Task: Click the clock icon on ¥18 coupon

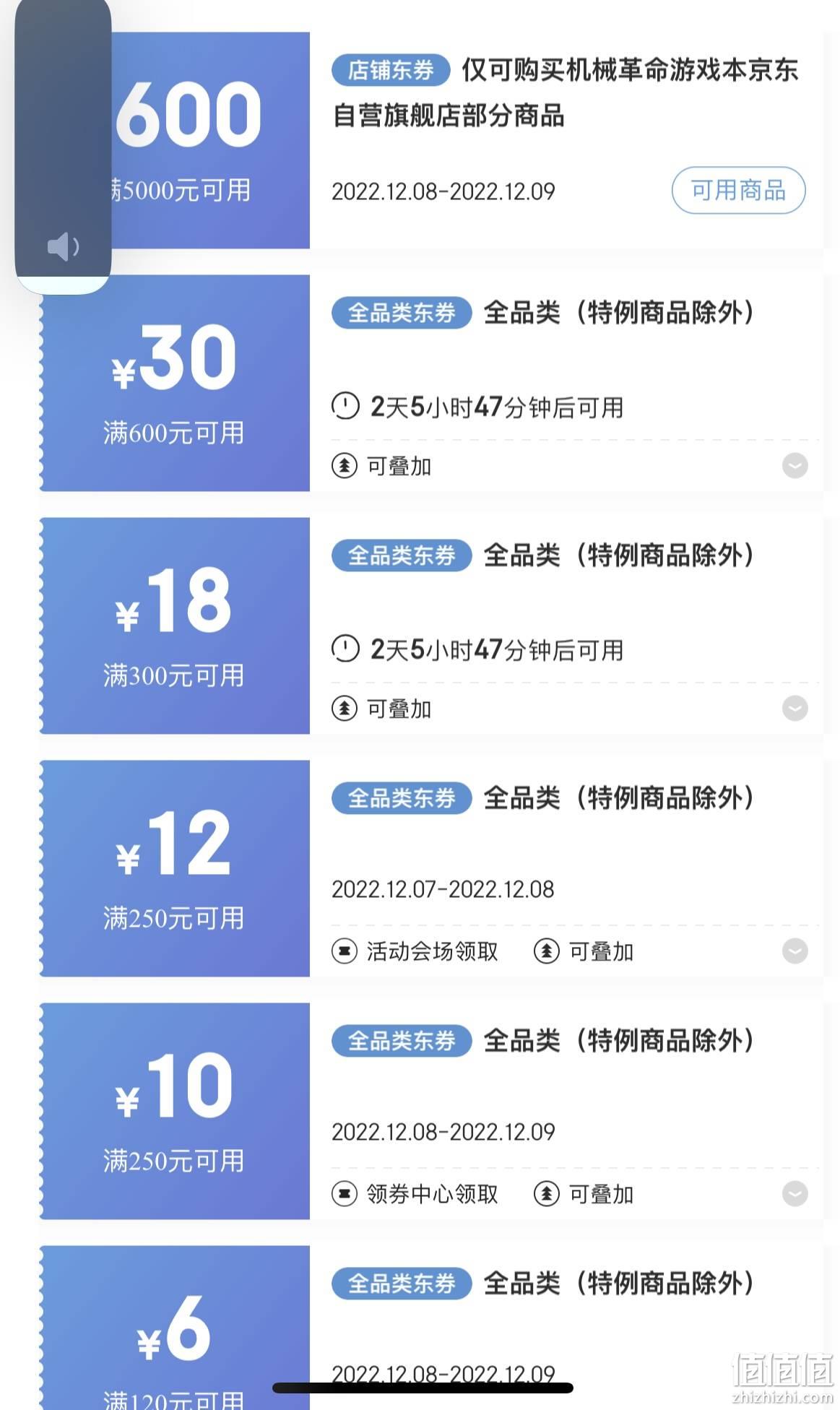Action: coord(345,649)
